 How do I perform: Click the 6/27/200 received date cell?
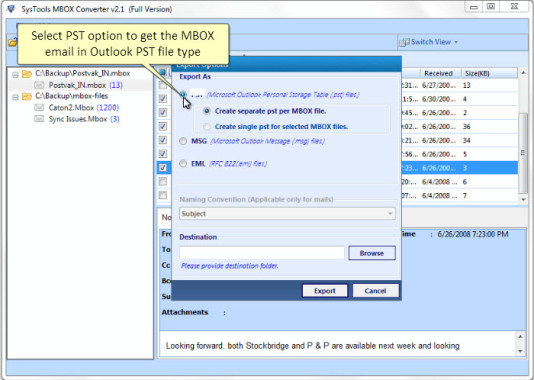tap(439, 85)
